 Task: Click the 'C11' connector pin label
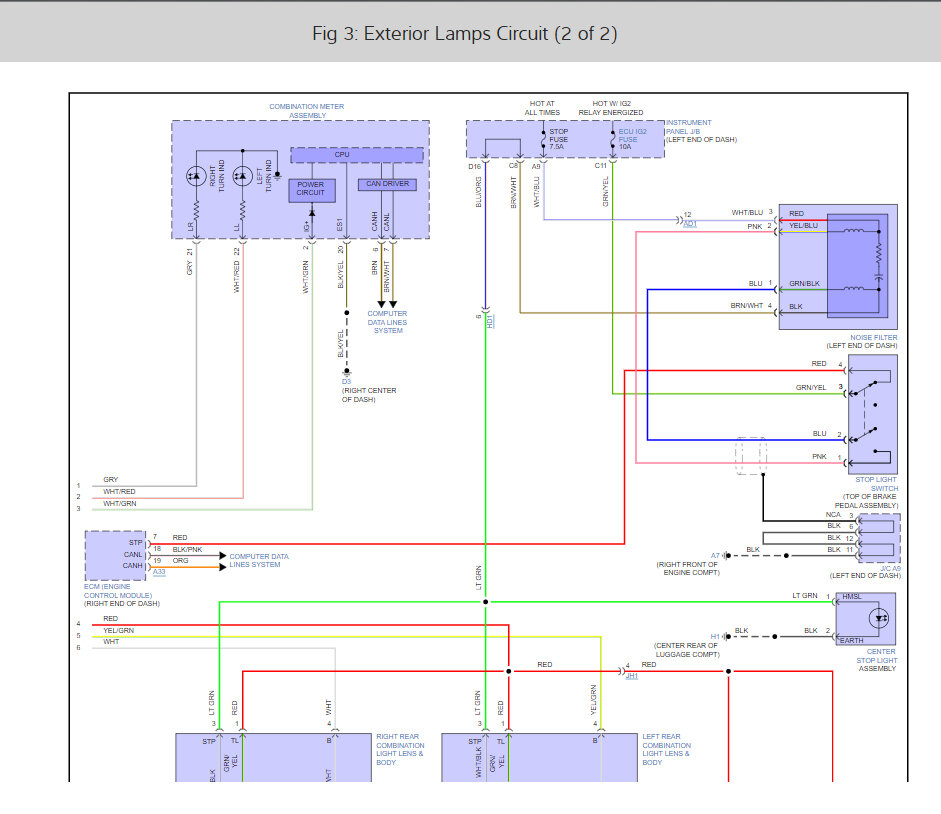(601, 165)
